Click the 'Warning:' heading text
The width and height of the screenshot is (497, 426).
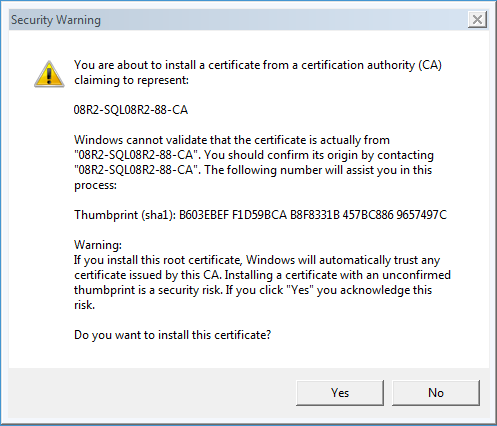pyautogui.click(x=98, y=245)
